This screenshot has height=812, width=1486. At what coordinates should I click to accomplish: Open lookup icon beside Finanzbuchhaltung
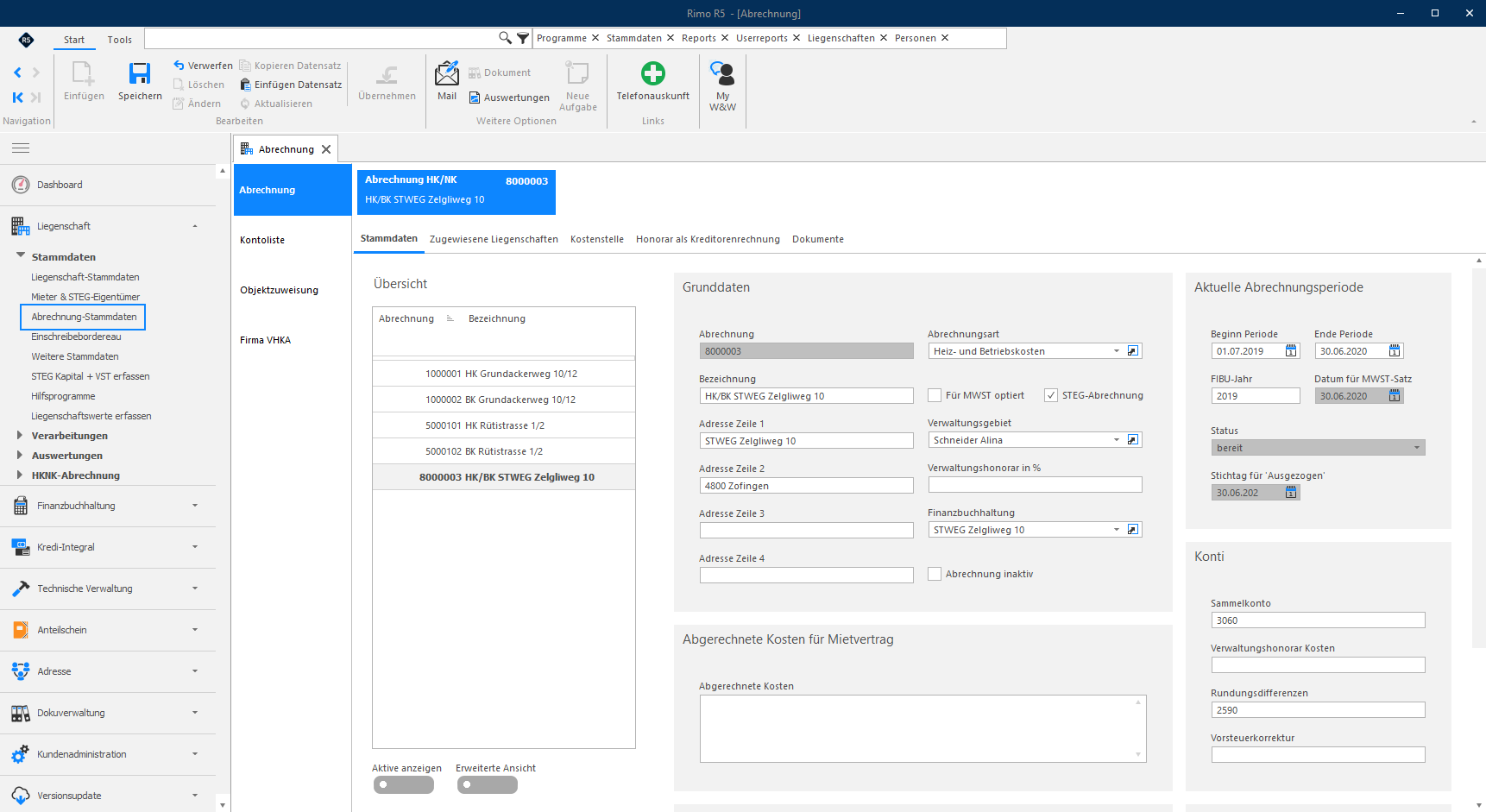pos(1133,530)
